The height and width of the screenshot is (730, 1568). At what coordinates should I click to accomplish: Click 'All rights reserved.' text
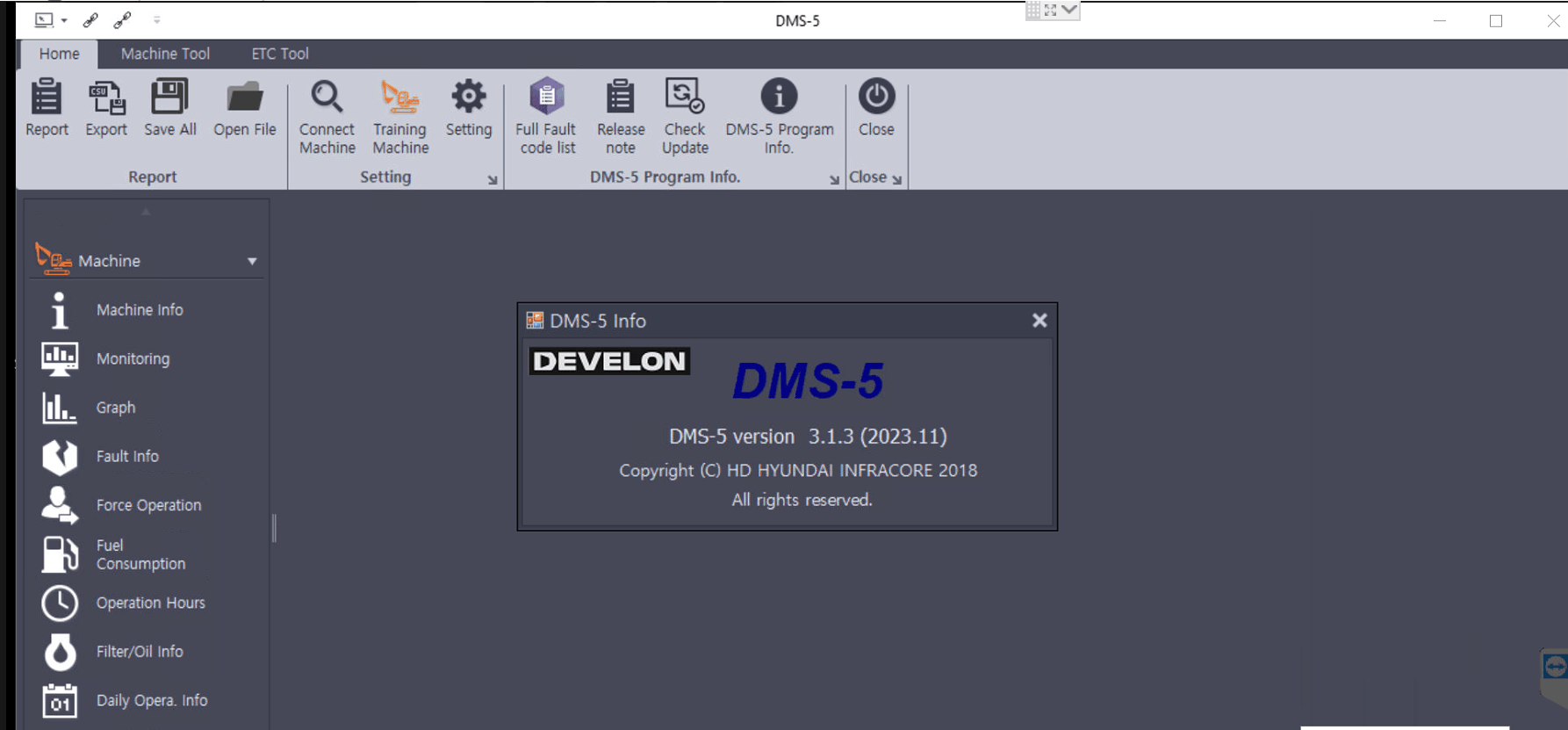click(802, 500)
